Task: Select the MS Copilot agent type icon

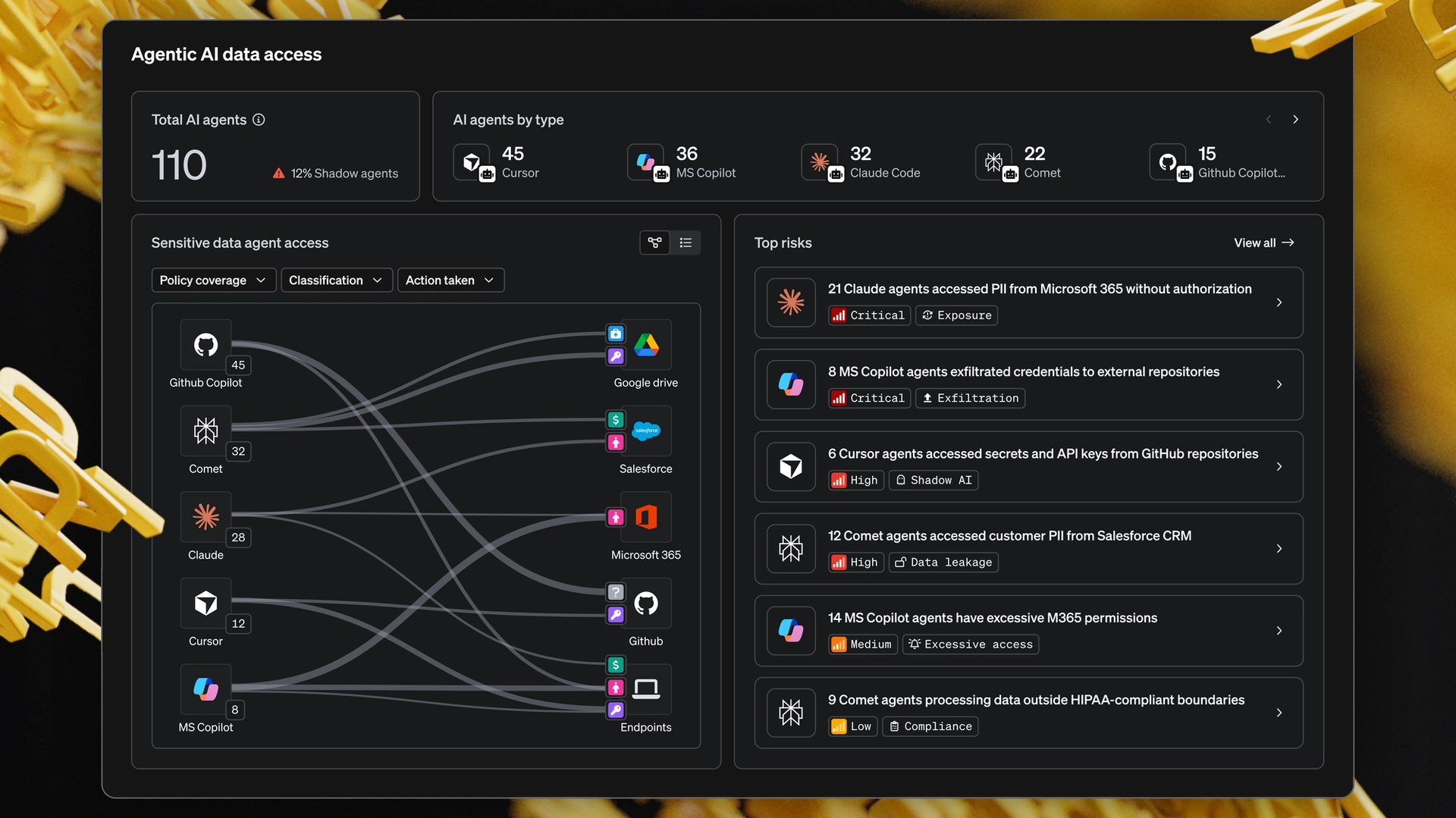Action: 646,161
